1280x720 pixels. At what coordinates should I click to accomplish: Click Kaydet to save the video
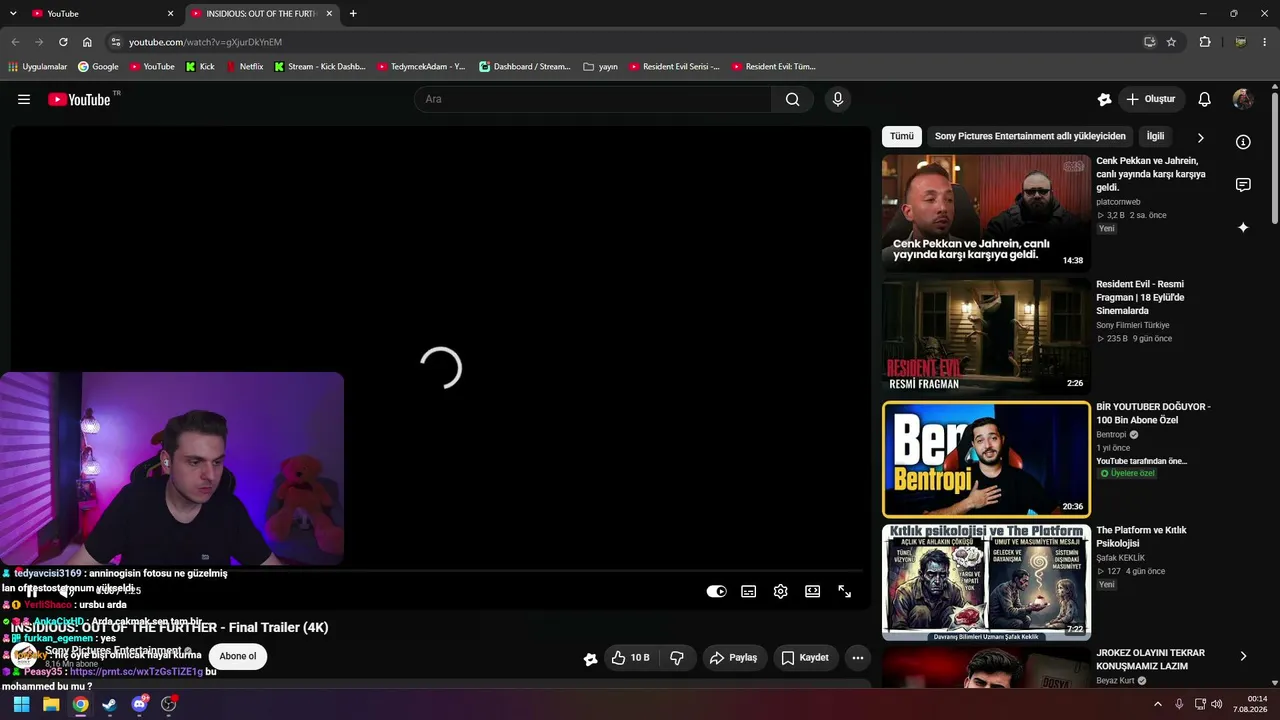click(805, 658)
